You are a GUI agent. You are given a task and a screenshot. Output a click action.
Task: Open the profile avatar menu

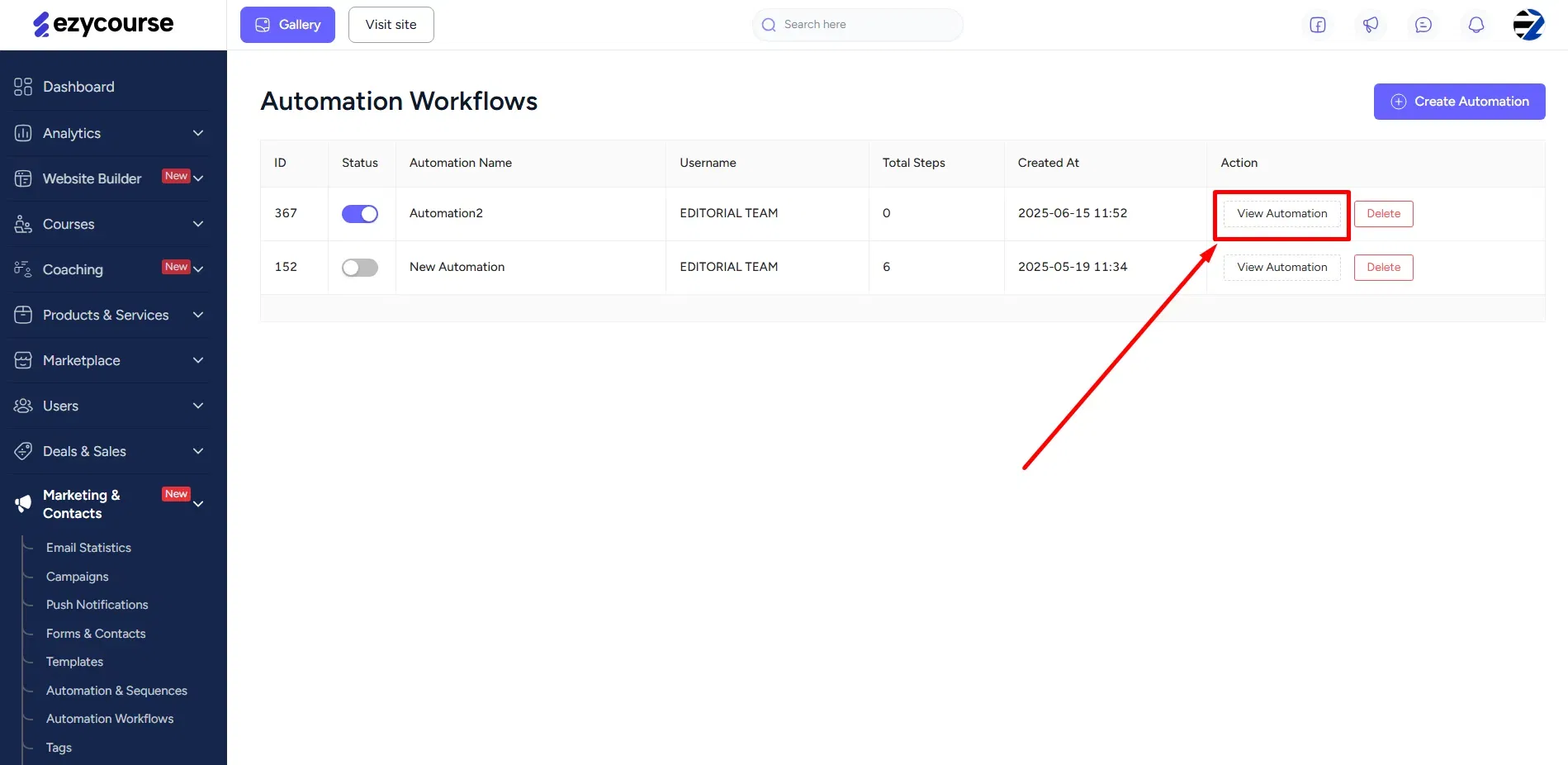click(x=1529, y=25)
